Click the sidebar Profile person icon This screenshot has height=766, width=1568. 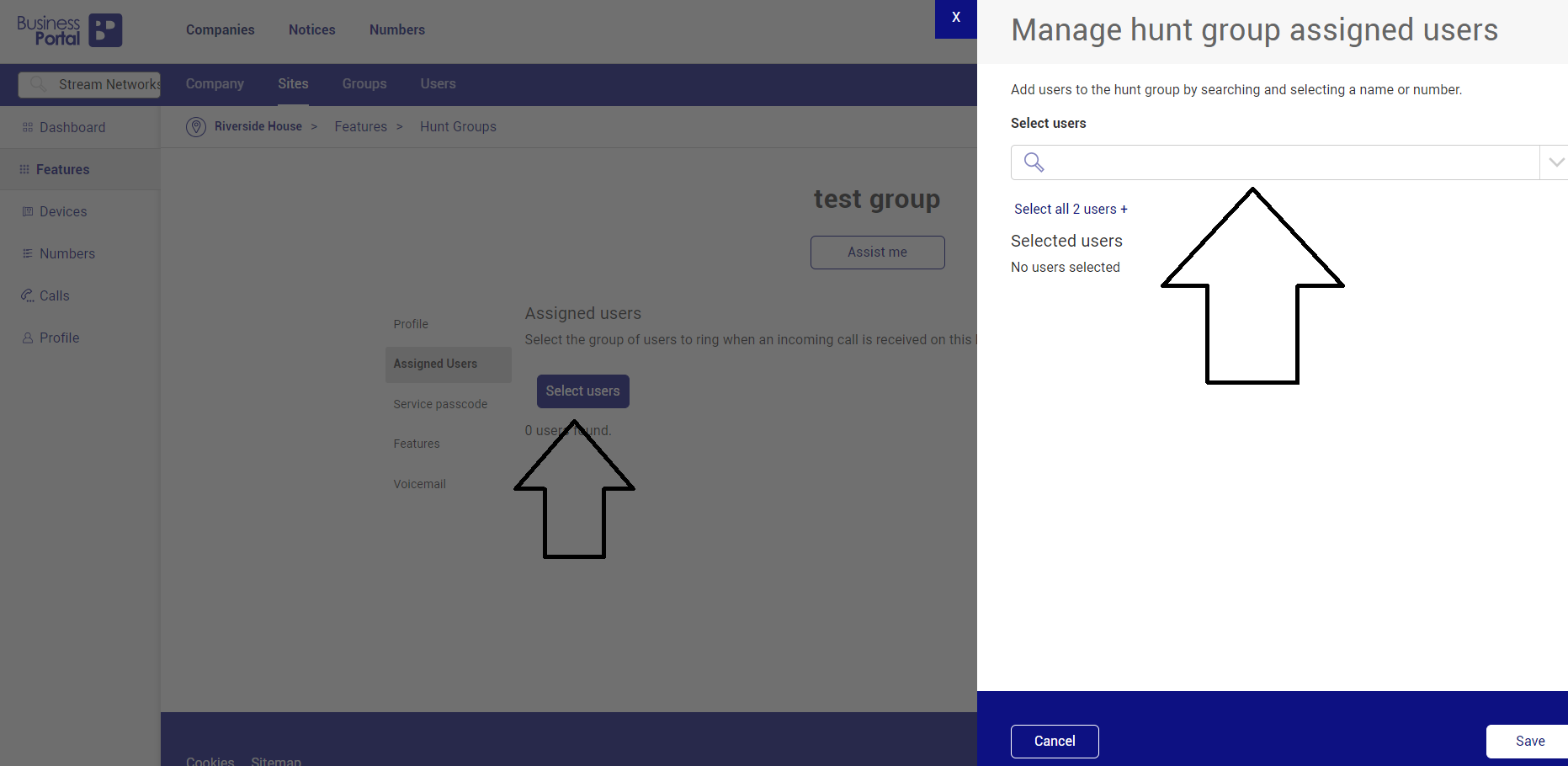point(28,338)
